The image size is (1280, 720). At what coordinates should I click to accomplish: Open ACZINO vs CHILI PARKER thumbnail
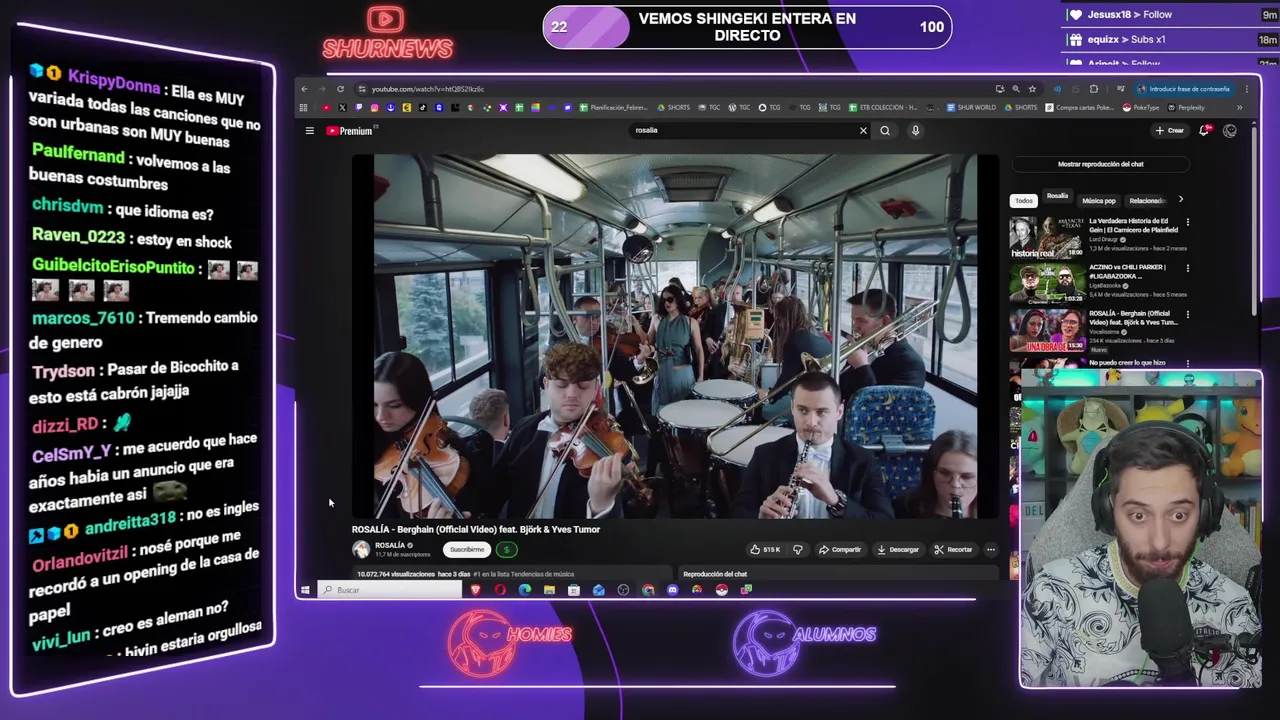click(1047, 284)
